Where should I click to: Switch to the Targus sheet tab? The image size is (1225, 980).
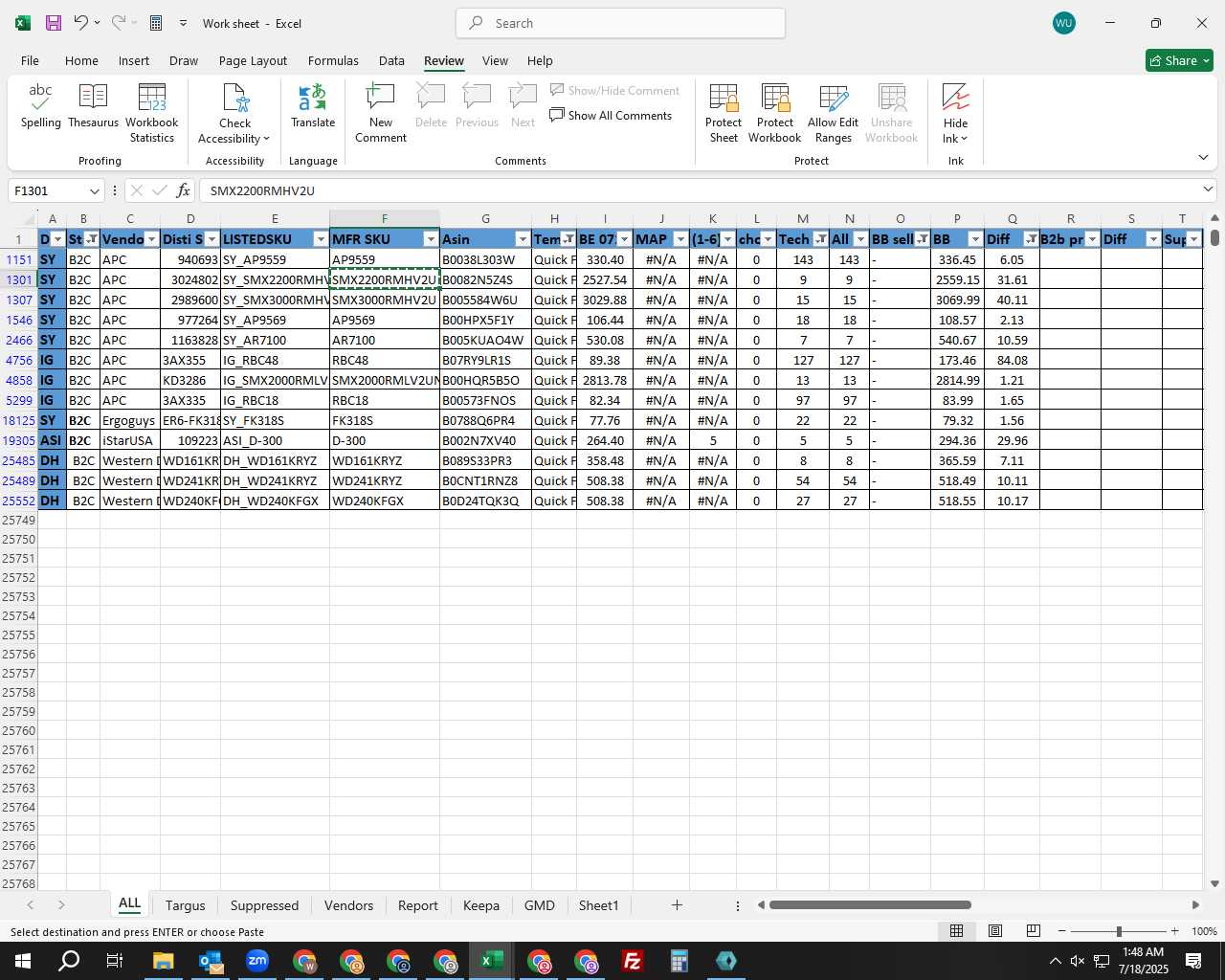tap(185, 905)
